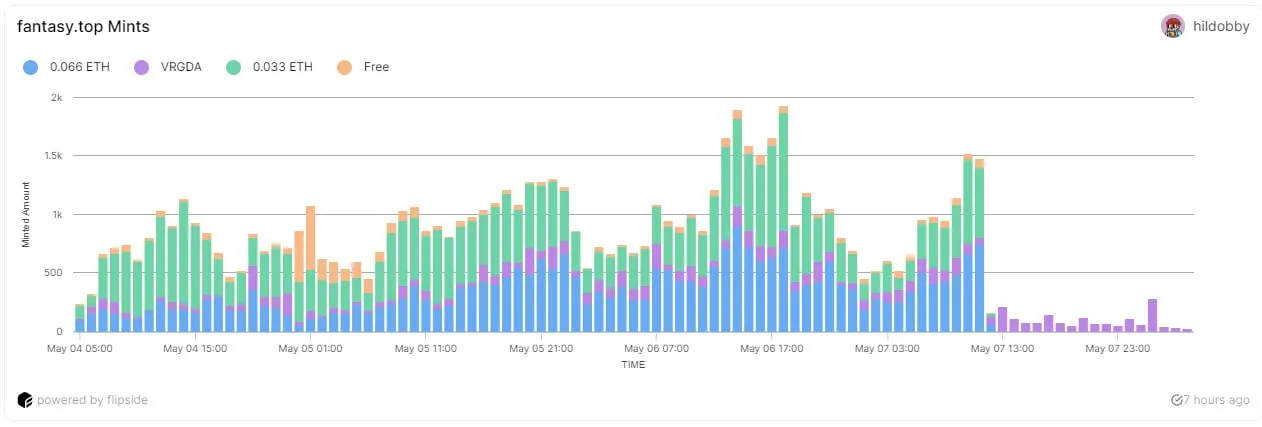Click the refresh status check icon
The image size is (1262, 427).
[x=1176, y=400]
